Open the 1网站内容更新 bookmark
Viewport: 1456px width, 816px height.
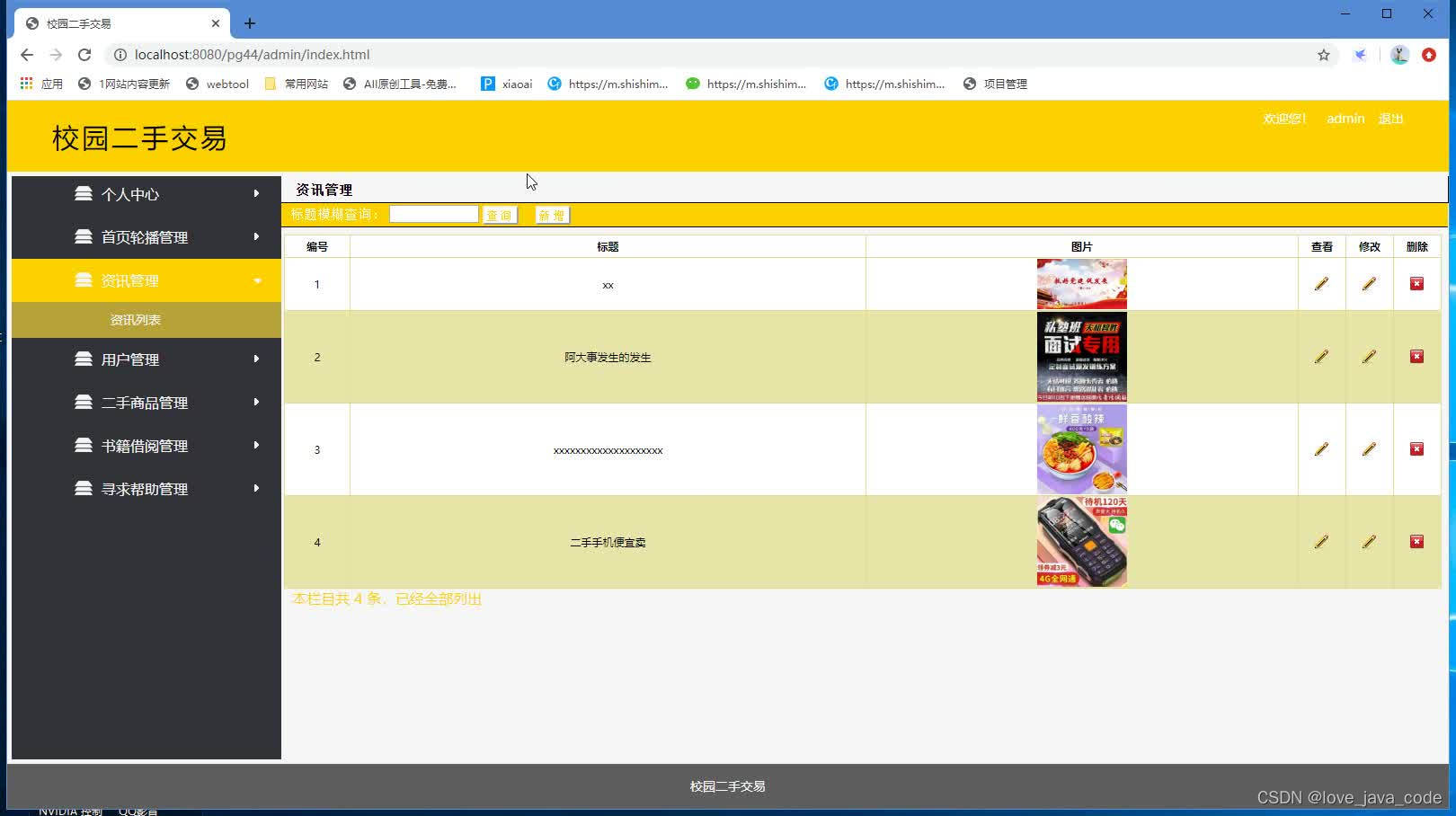[x=124, y=84]
